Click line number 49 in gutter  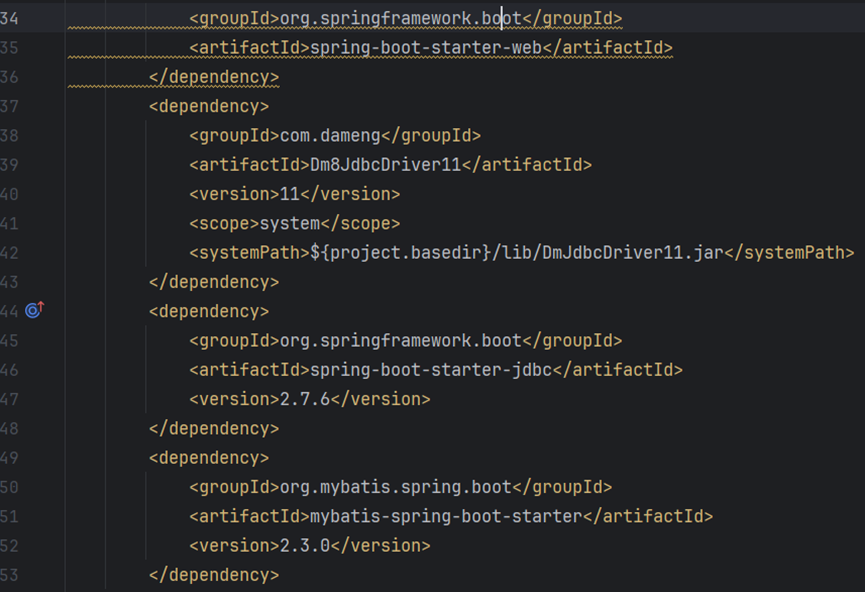click(9, 457)
